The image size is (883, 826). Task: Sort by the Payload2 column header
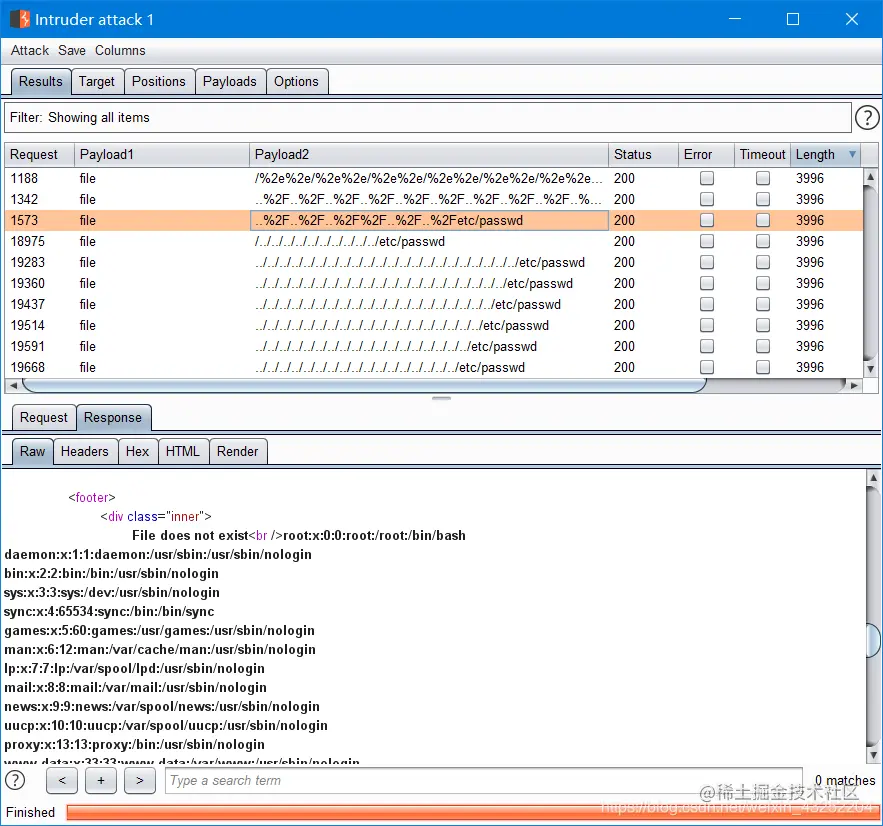click(429, 154)
